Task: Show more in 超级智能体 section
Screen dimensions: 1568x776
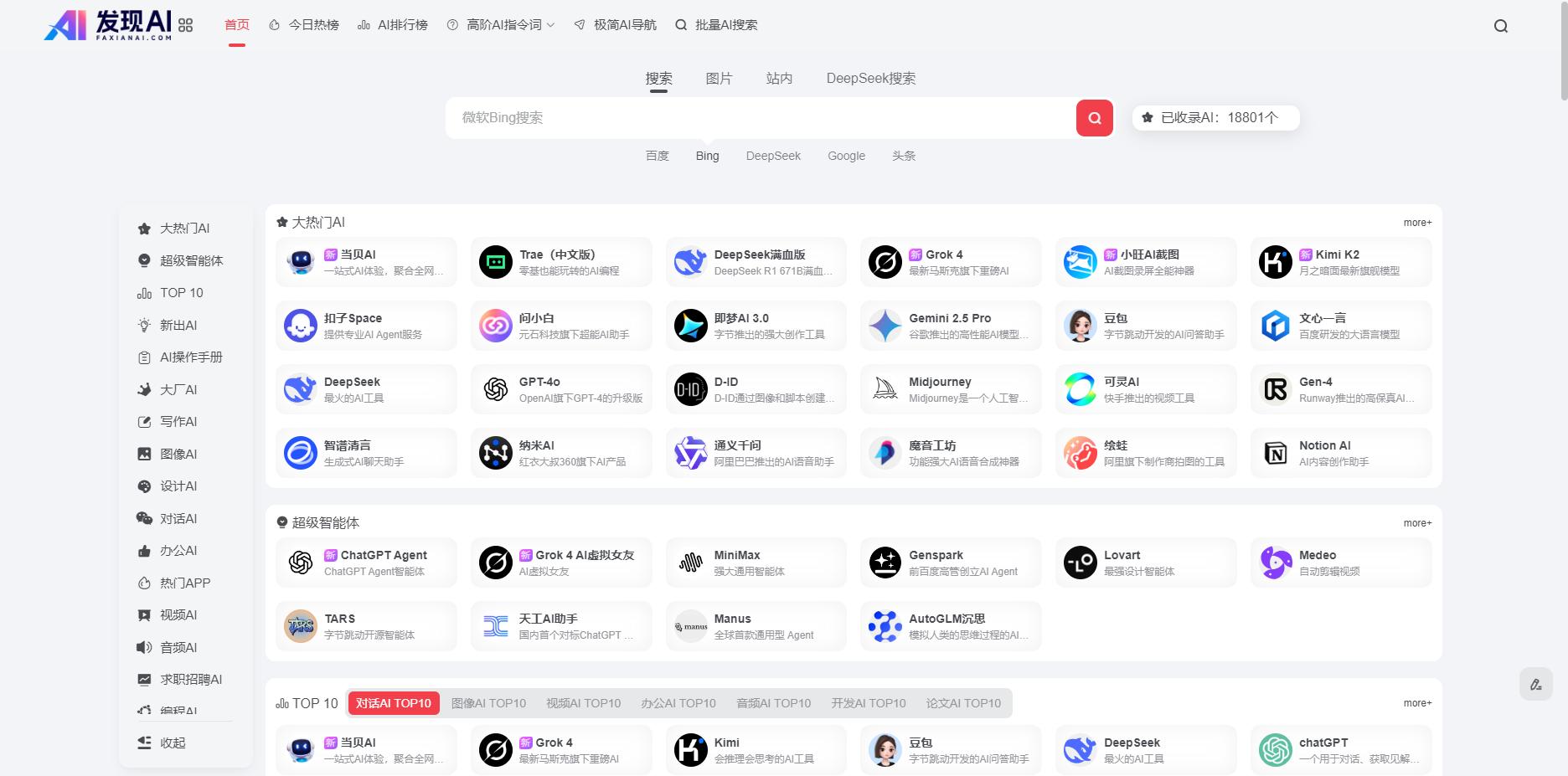Action: click(x=1417, y=523)
